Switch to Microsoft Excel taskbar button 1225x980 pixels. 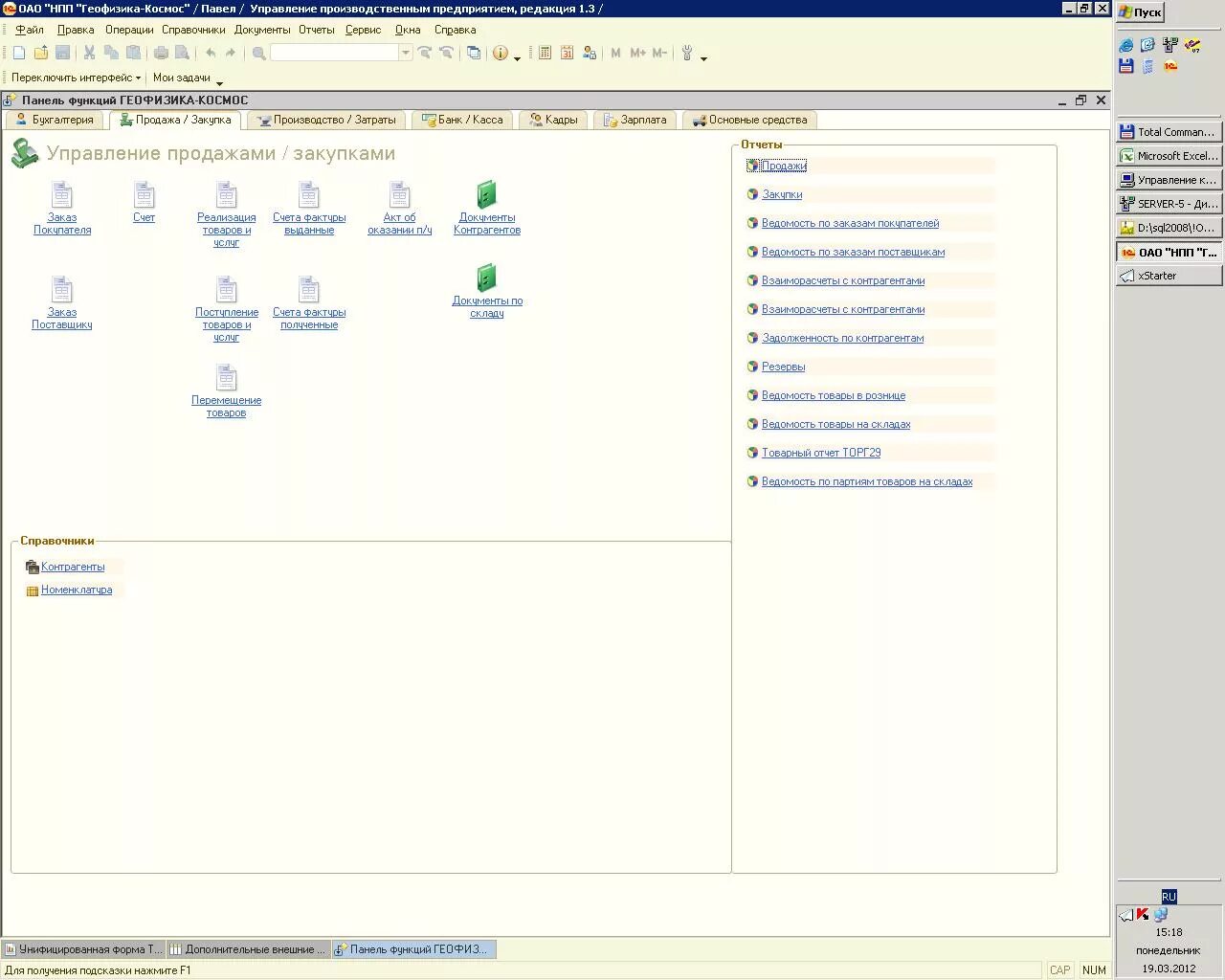(1169, 156)
